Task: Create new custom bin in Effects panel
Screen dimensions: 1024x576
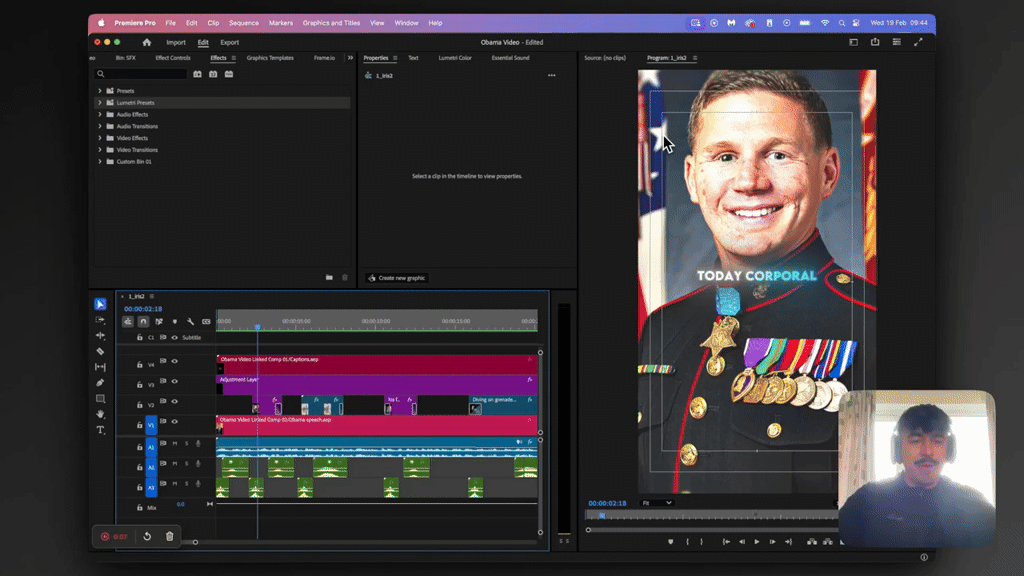Action: tap(329, 278)
